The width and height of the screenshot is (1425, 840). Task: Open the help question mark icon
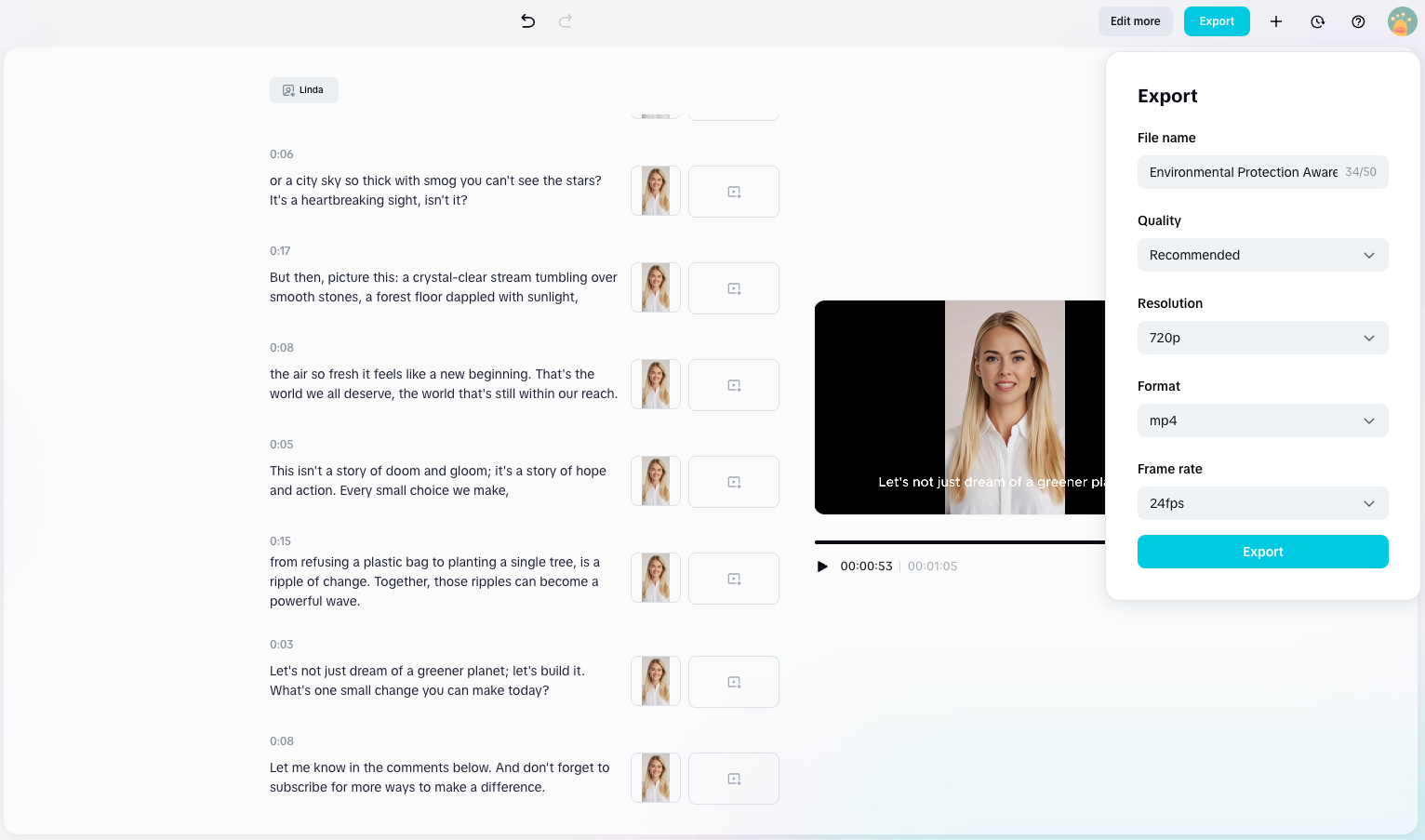1358,21
